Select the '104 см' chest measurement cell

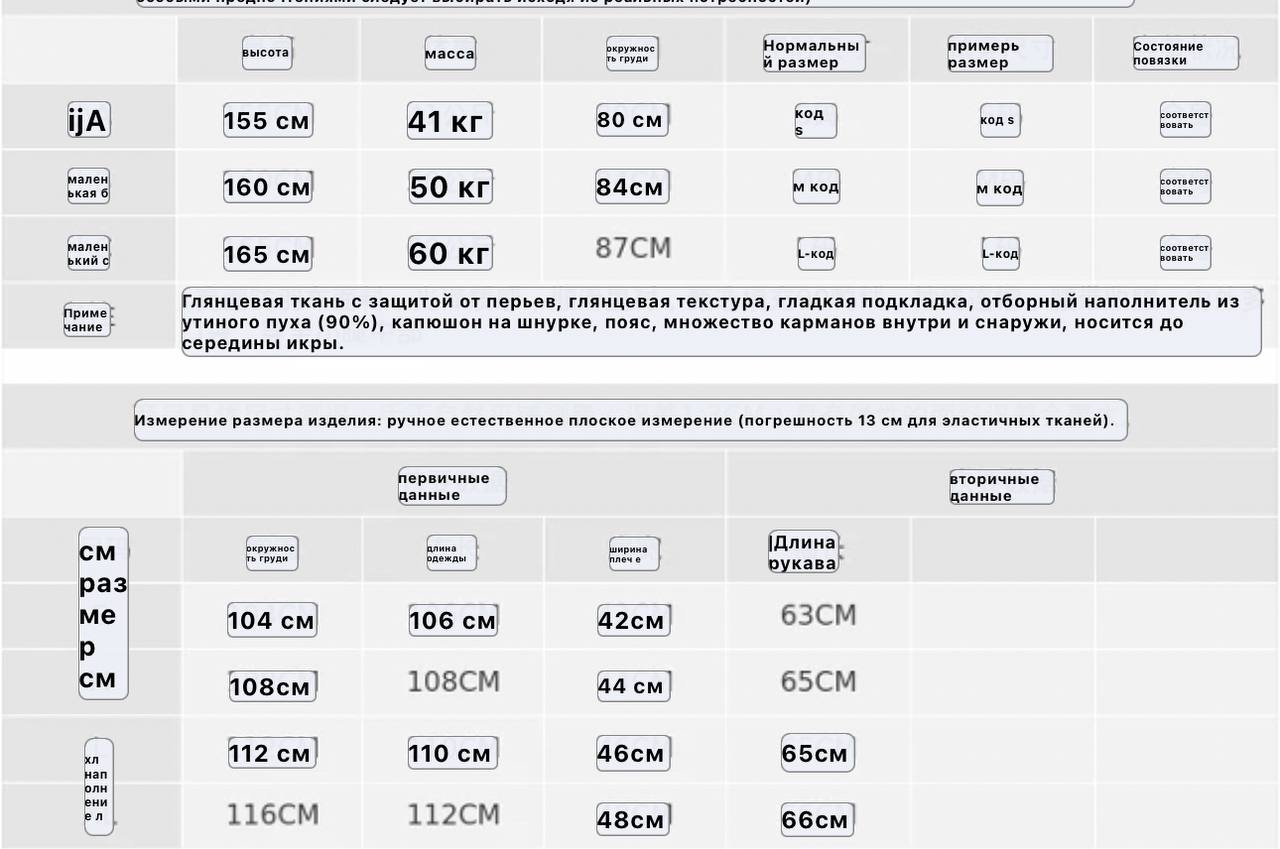(x=272, y=620)
